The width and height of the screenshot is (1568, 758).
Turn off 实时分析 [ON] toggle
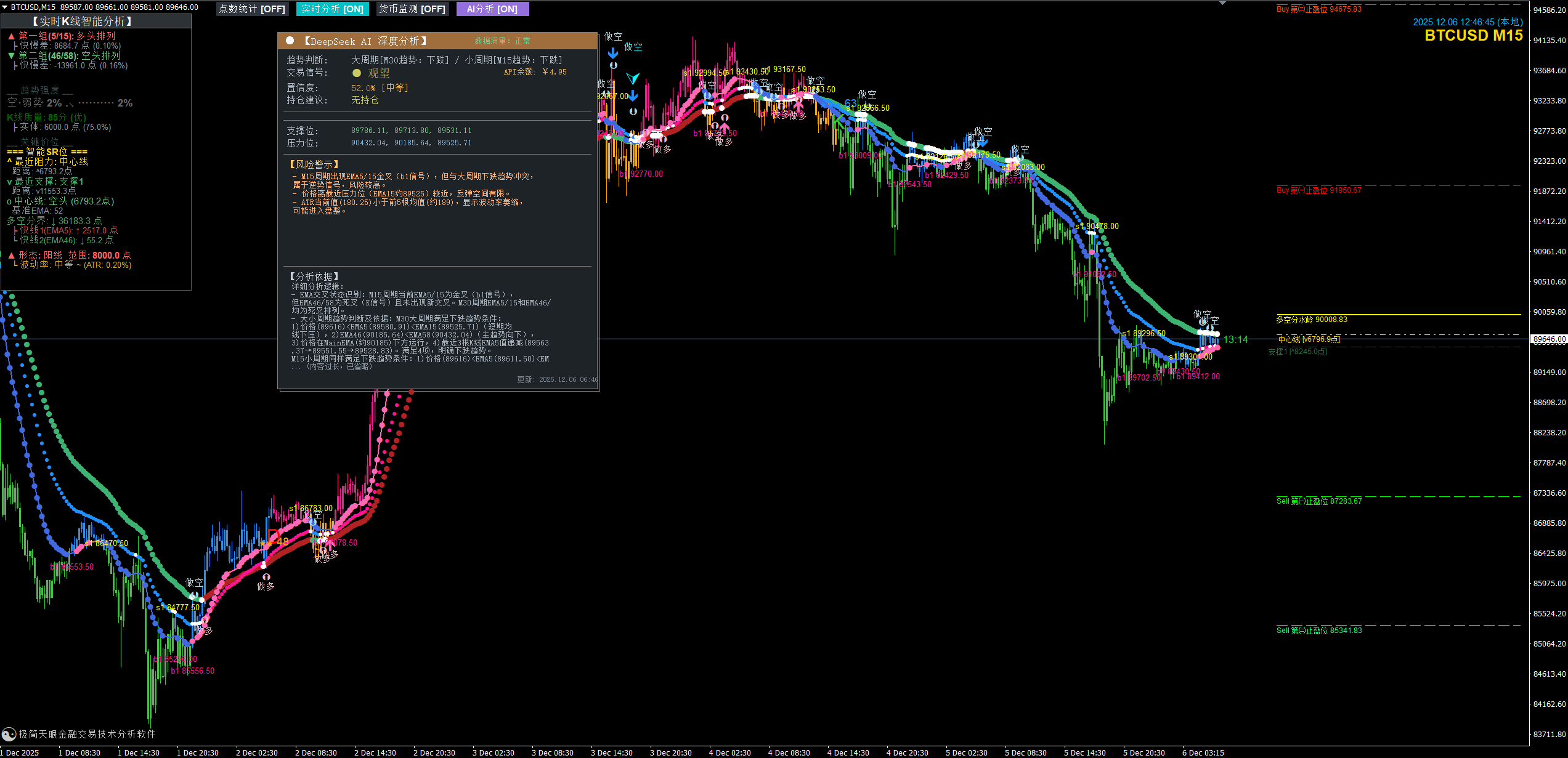pos(332,9)
